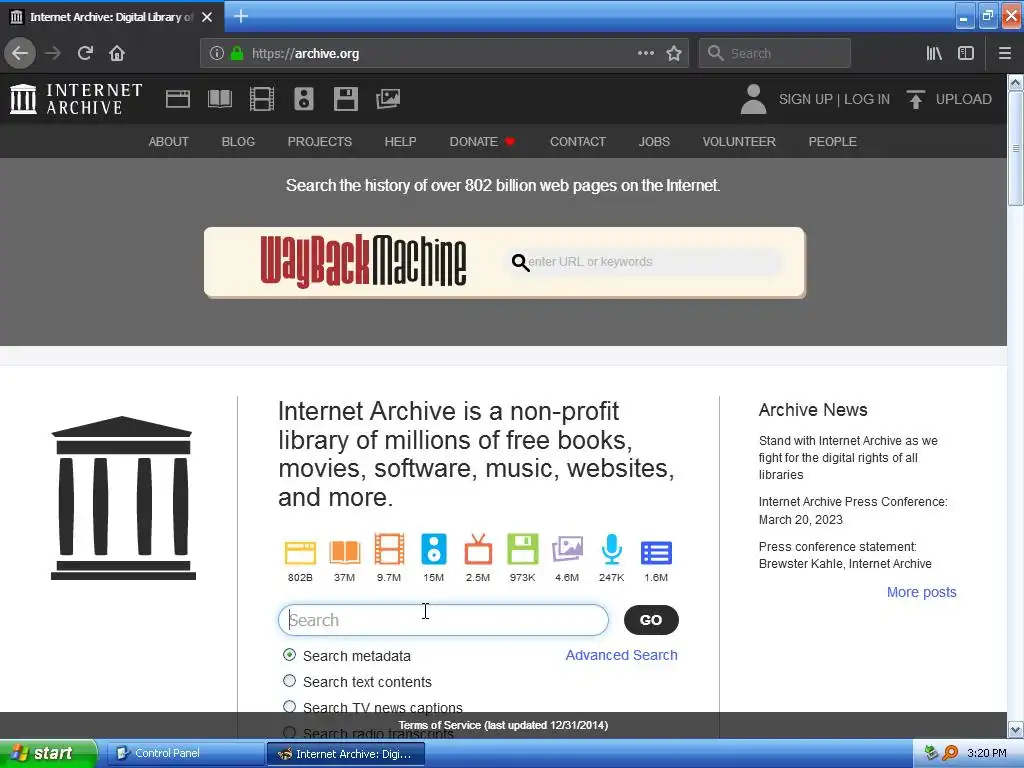
Task: Close the Internet Archive tab
Action: 207,17
